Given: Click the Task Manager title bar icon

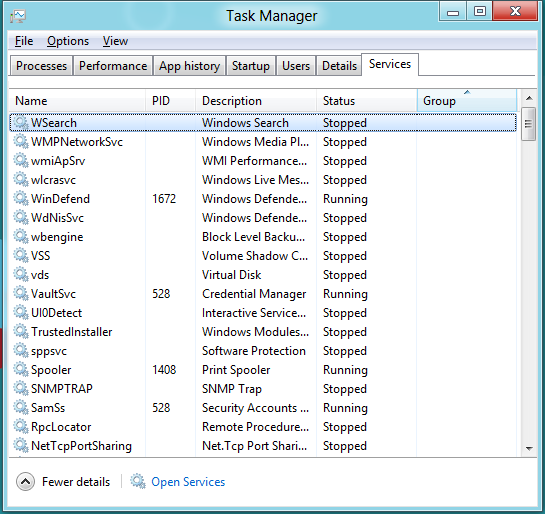Looking at the screenshot, I should (18, 16).
